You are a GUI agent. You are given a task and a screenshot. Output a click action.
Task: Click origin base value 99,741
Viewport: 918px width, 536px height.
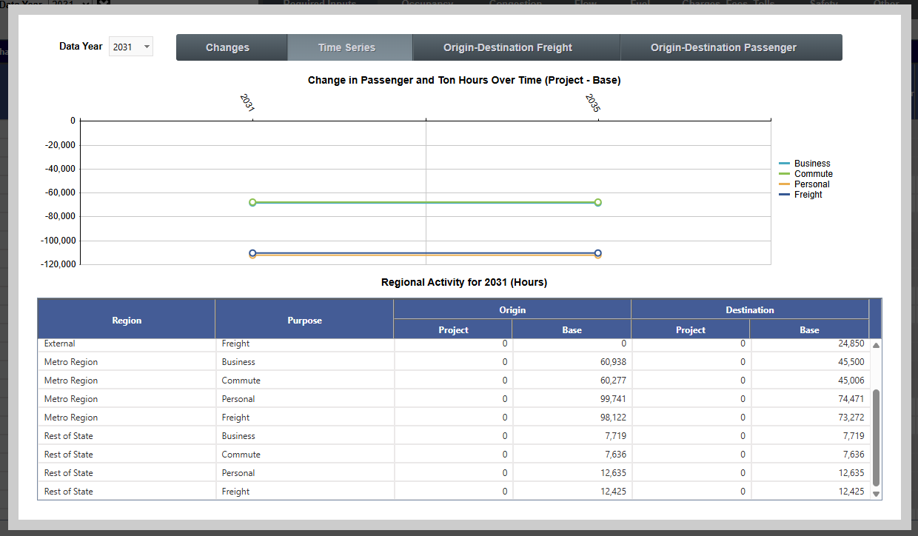613,398
